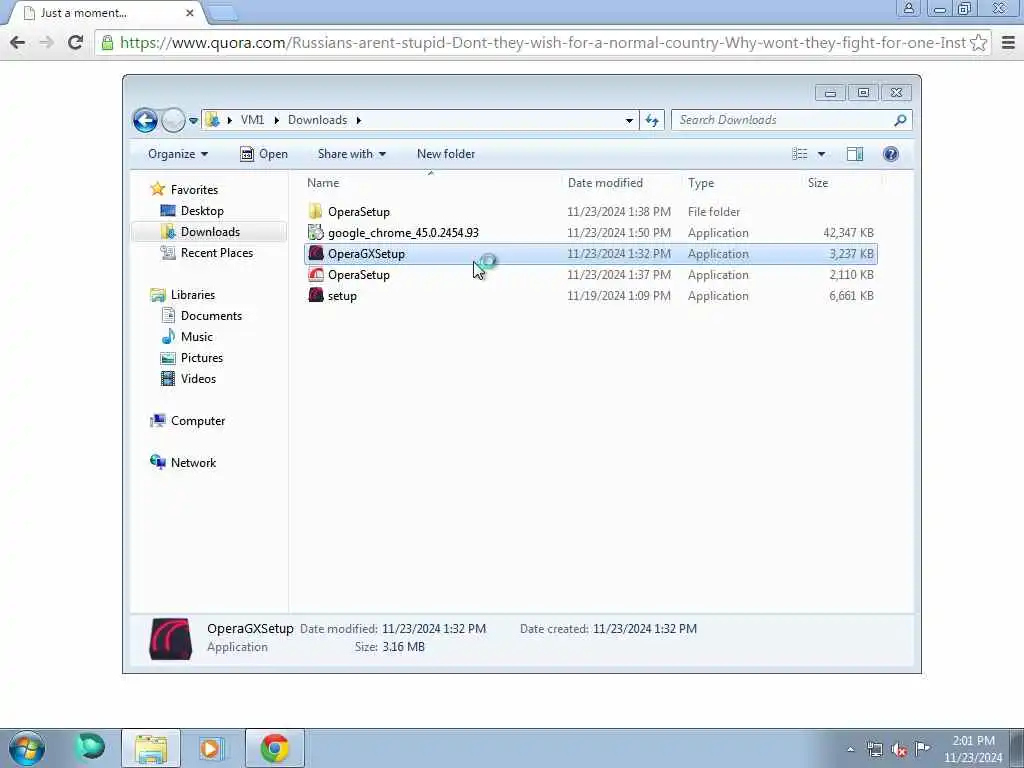
Task: Select the OperaSetup file folder icon
Action: tap(315, 211)
